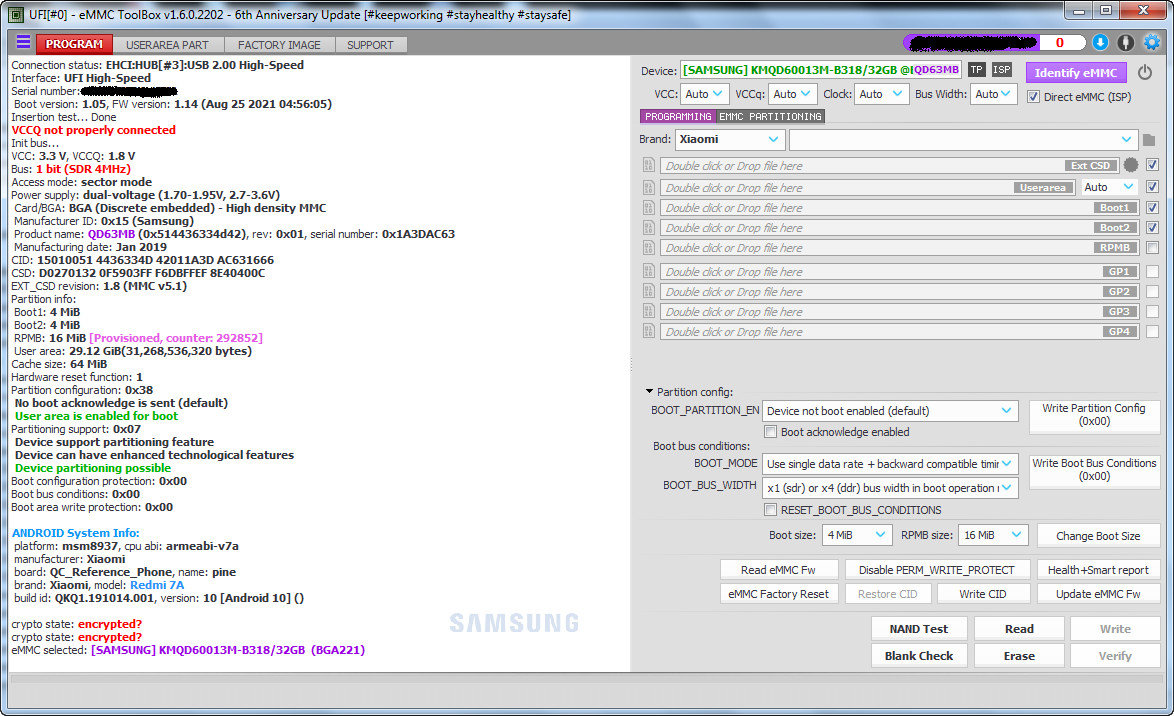Image resolution: width=1174 pixels, height=716 pixels.
Task: Click the dark usb/key status icon
Action: pos(1125,43)
